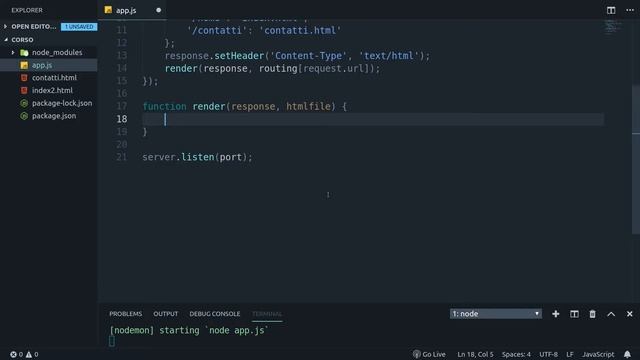Viewport: 640px width, 360px height.
Task: Click the 'function render' declaration line
Action: tap(244, 107)
